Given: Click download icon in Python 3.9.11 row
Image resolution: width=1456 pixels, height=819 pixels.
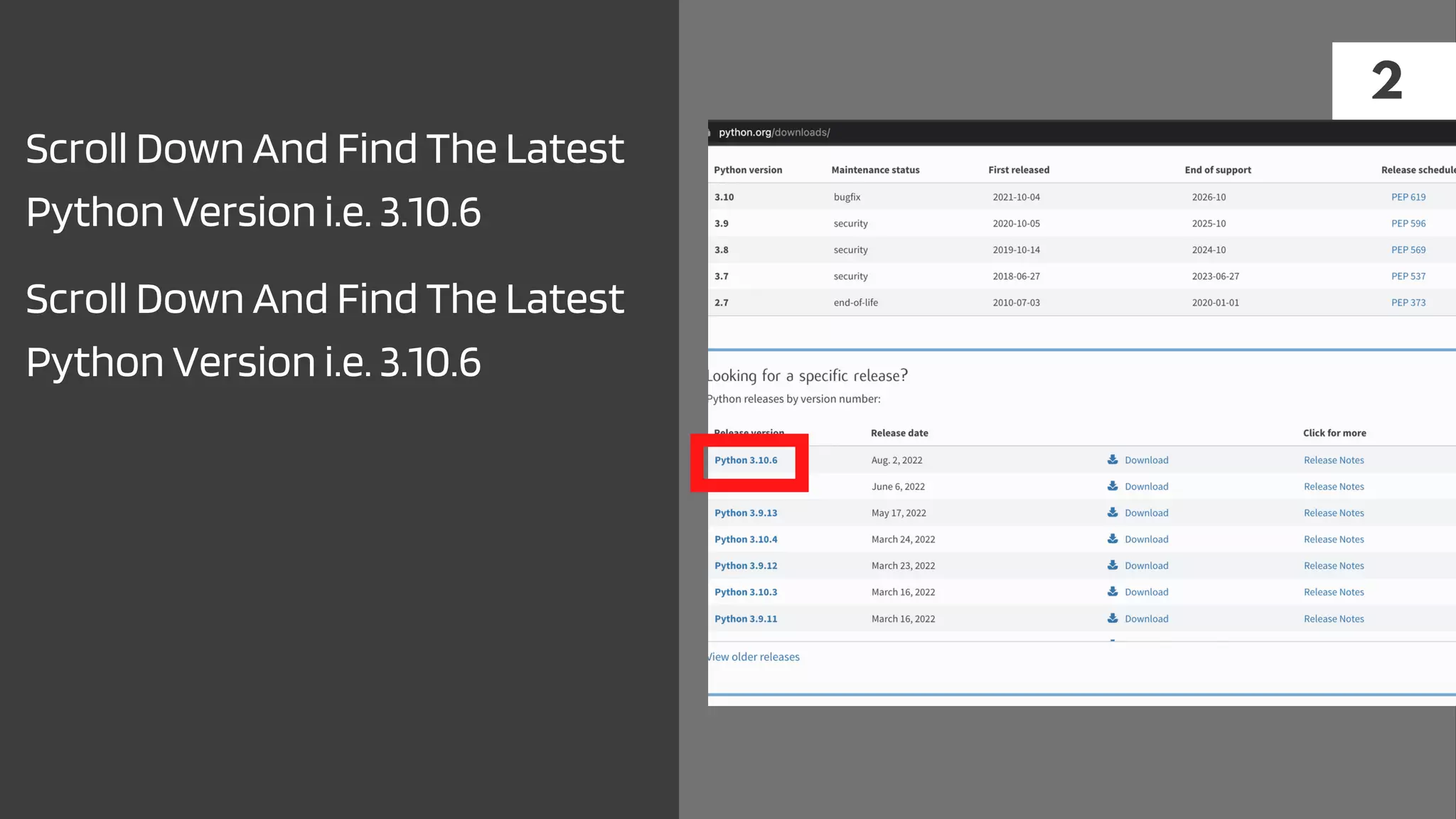Looking at the screenshot, I should [x=1113, y=619].
